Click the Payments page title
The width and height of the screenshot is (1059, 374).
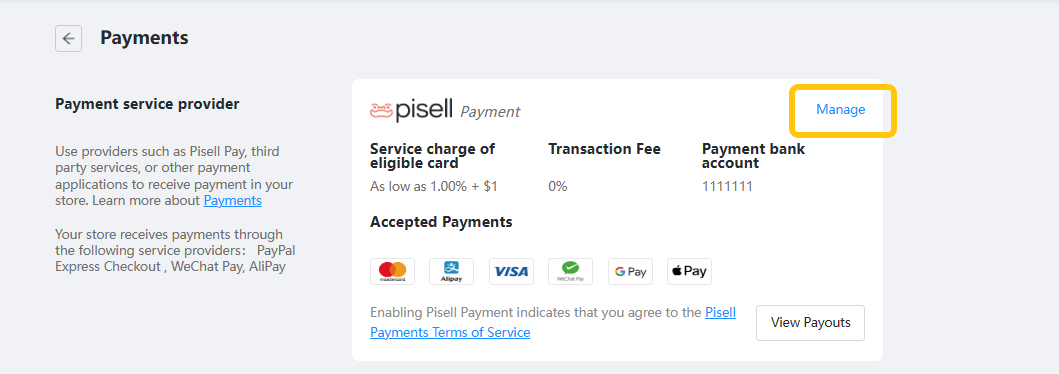click(x=144, y=38)
